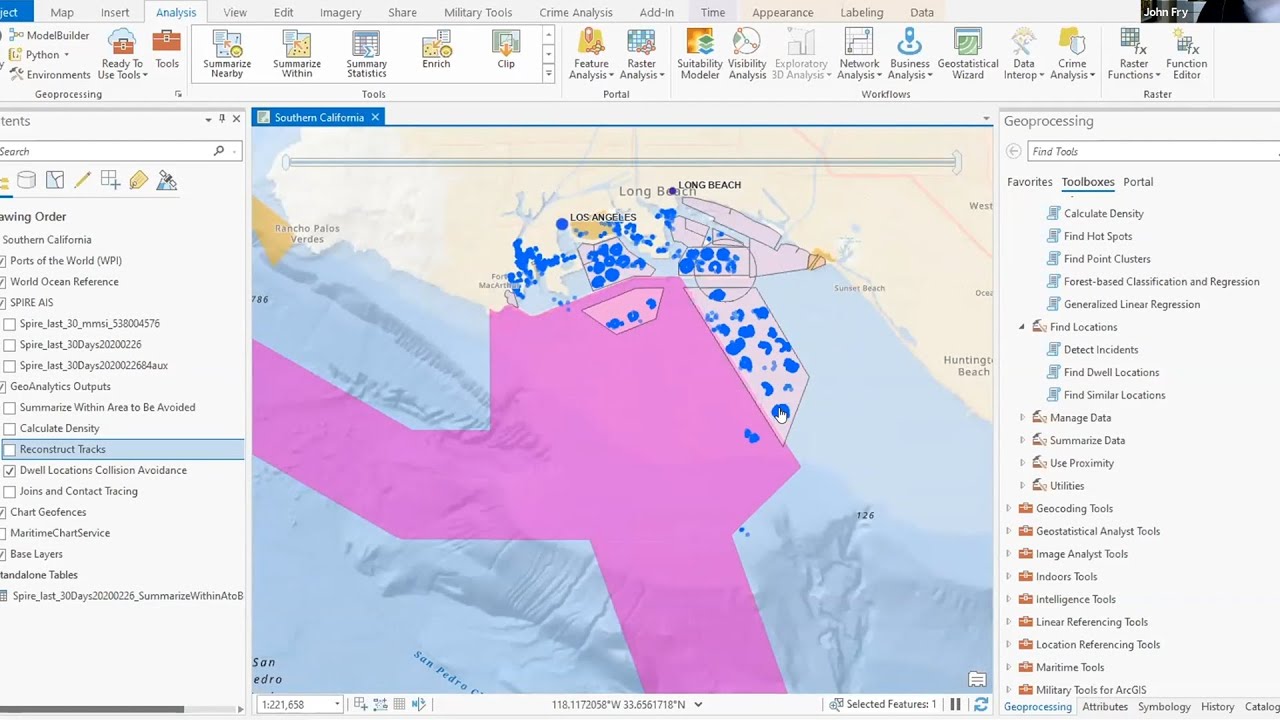1280x720 pixels.
Task: Open the Enrich tool
Action: pyautogui.click(x=436, y=50)
